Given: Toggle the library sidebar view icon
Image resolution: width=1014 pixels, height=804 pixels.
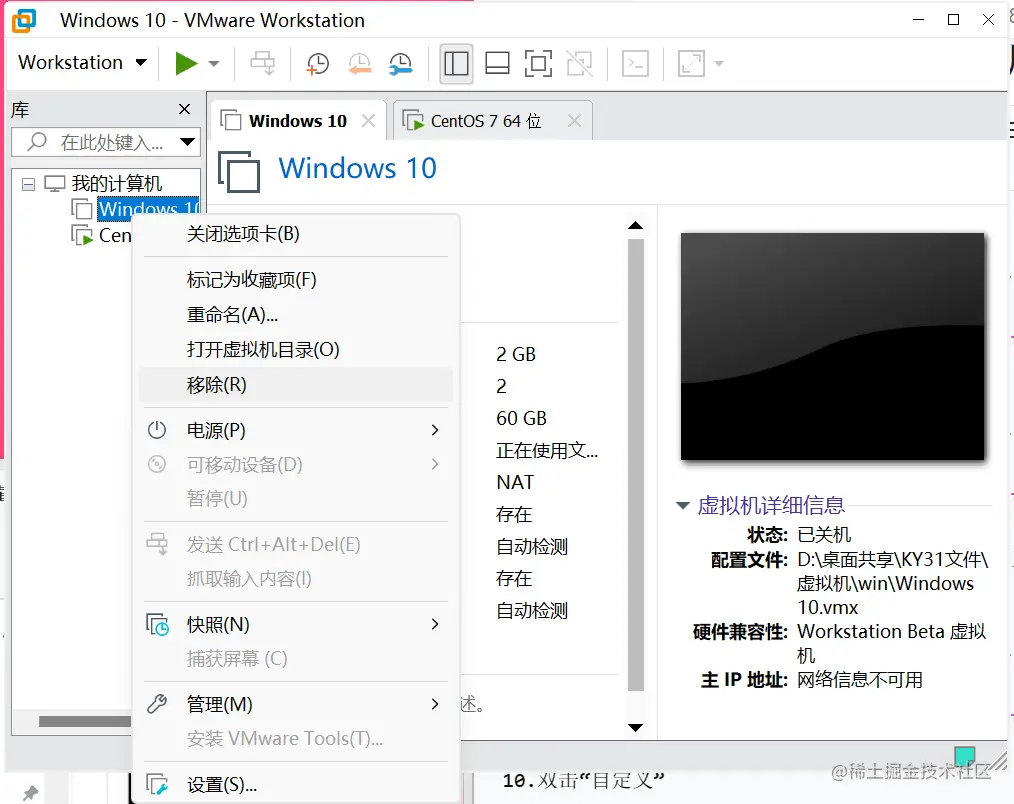Looking at the screenshot, I should pos(456,63).
